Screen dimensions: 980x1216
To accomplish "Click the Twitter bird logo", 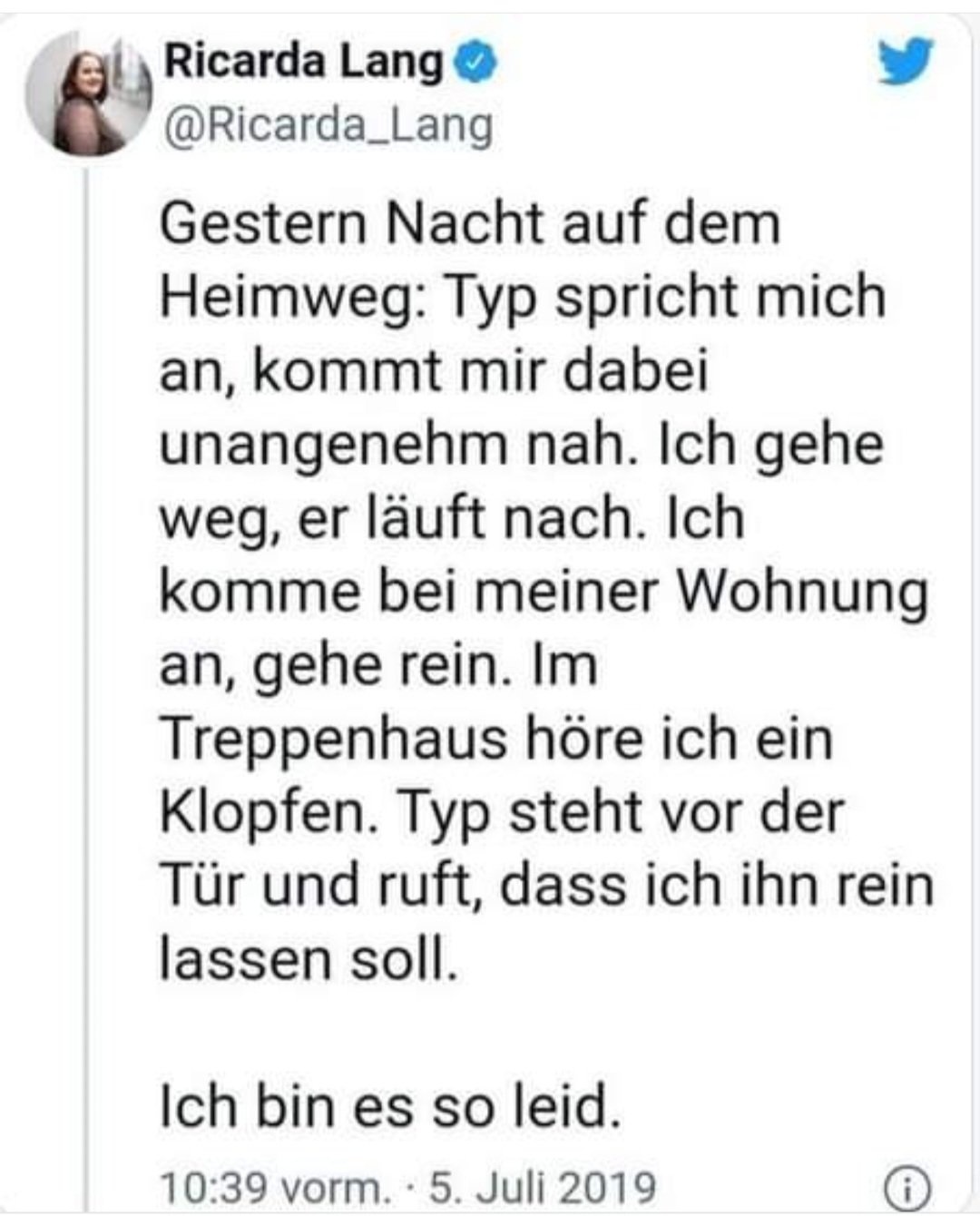I will coord(906,61).
